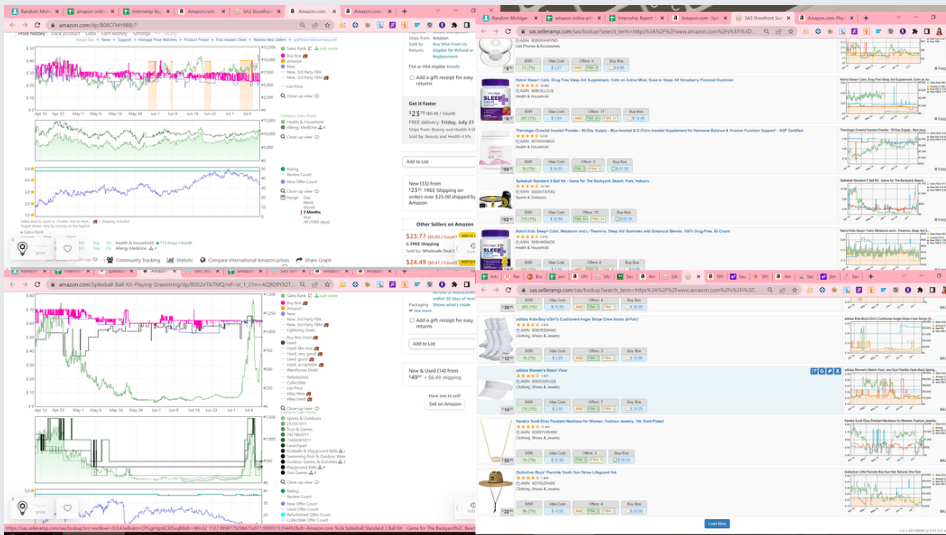946x535 pixels.
Task: Heart icon in Spikeball Amazon window
Action: pos(68,508)
